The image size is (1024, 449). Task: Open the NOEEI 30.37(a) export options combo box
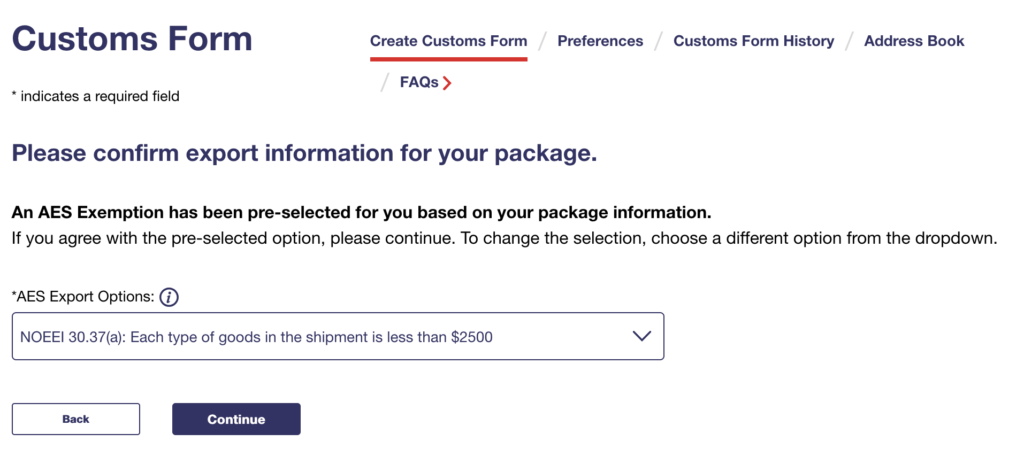point(338,337)
